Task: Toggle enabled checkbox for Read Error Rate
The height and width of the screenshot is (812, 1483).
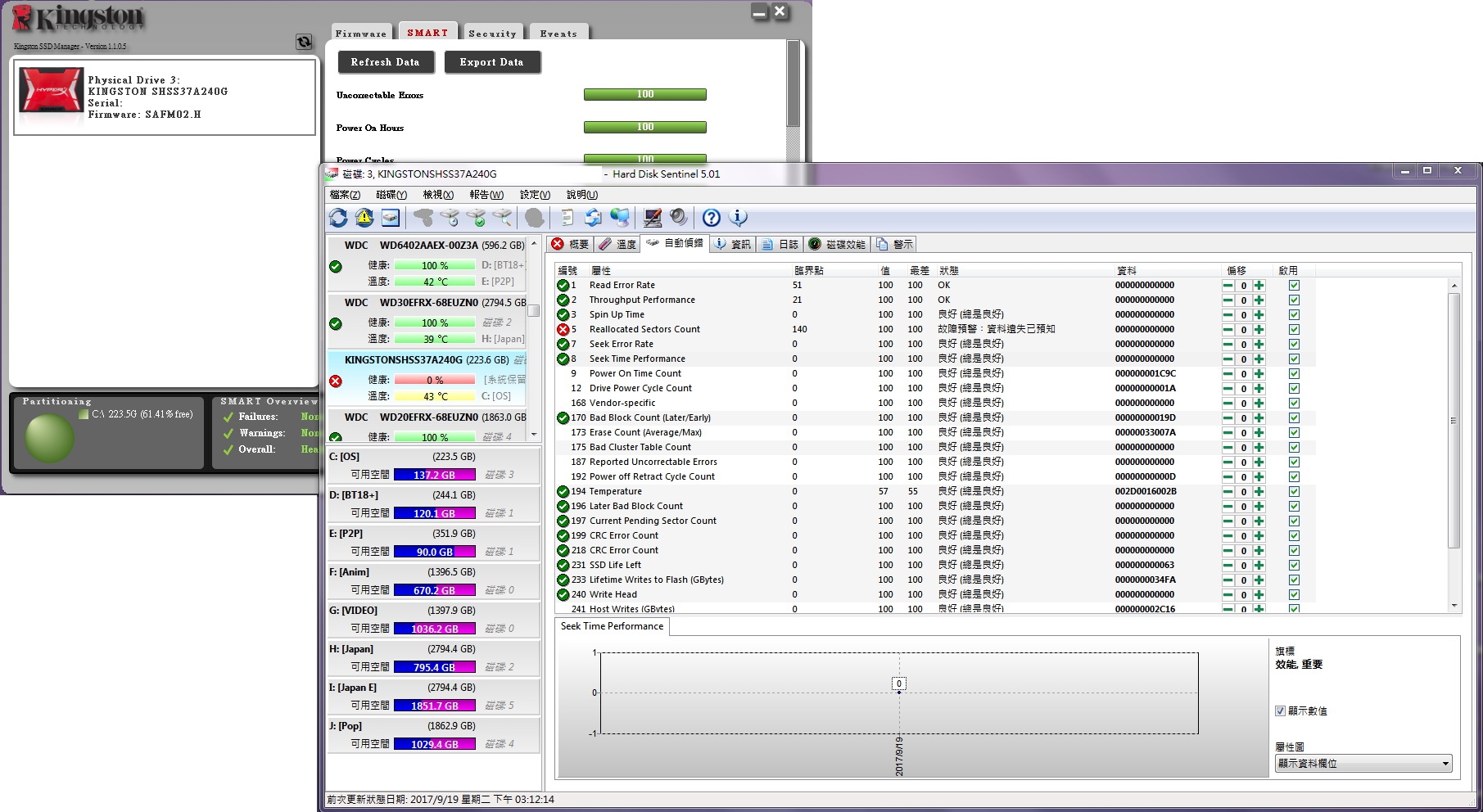Action: coord(1294,286)
